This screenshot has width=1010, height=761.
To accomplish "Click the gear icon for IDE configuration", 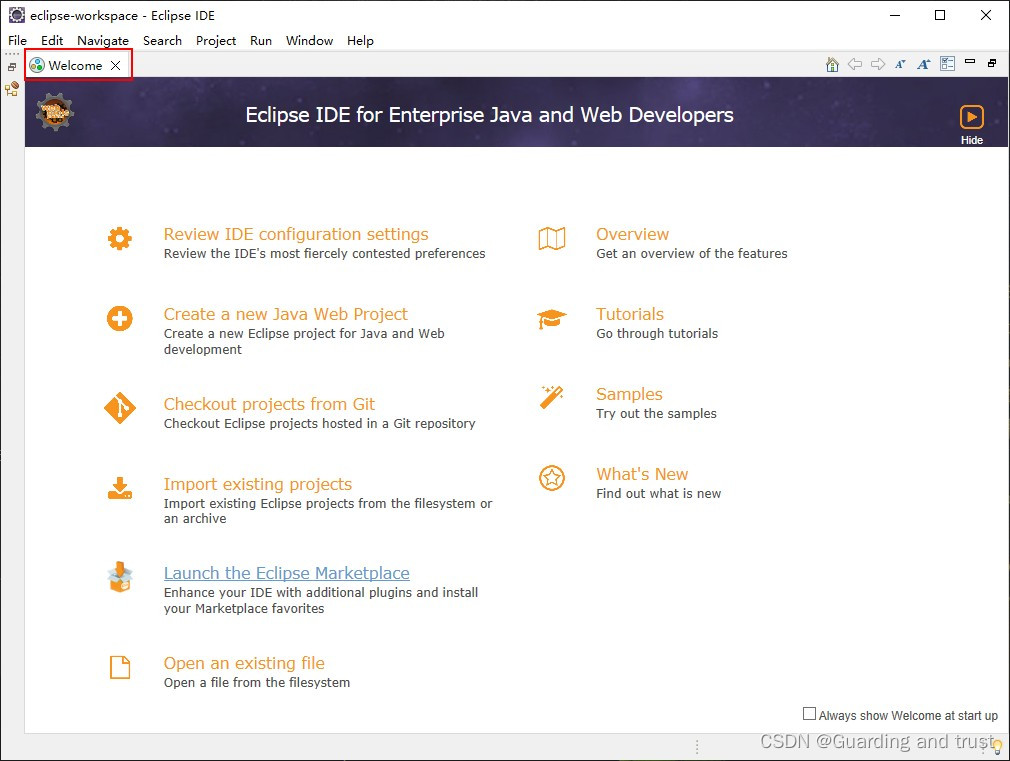I will (x=120, y=238).
